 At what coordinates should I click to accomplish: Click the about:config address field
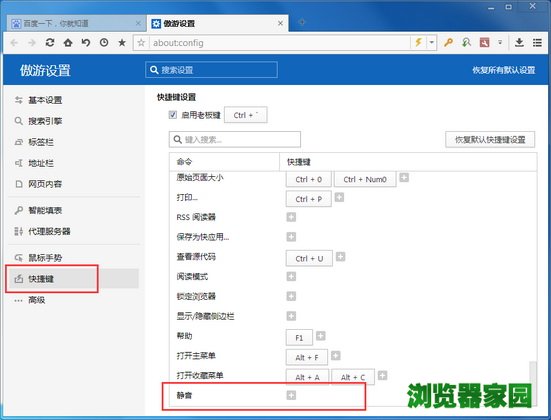point(279,43)
